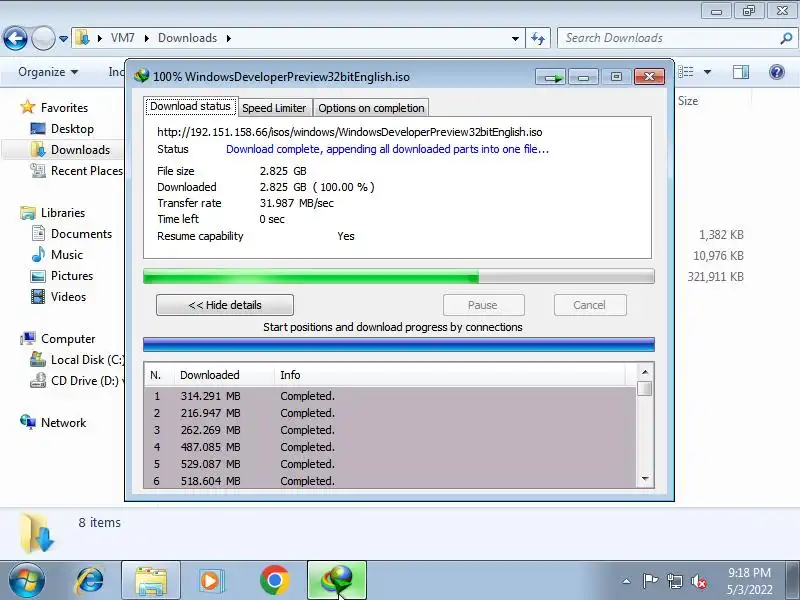This screenshot has width=800, height=600.
Task: Click the Action Center flag icon
Action: (x=650, y=581)
